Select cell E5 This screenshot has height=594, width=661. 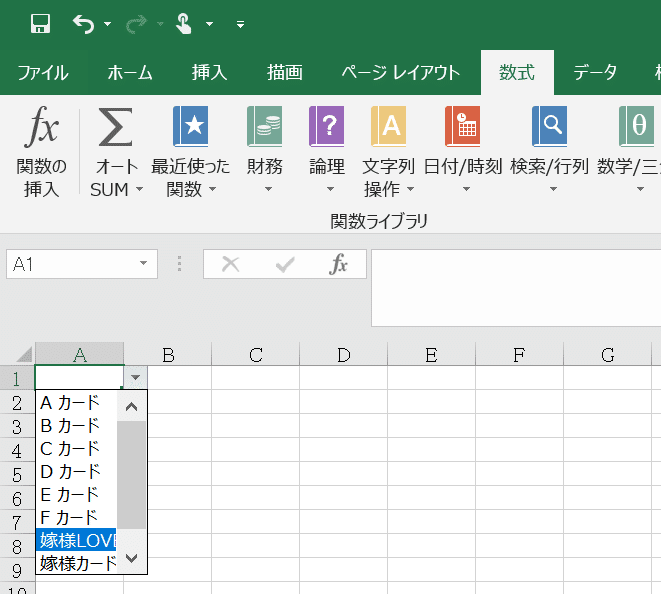(x=431, y=474)
